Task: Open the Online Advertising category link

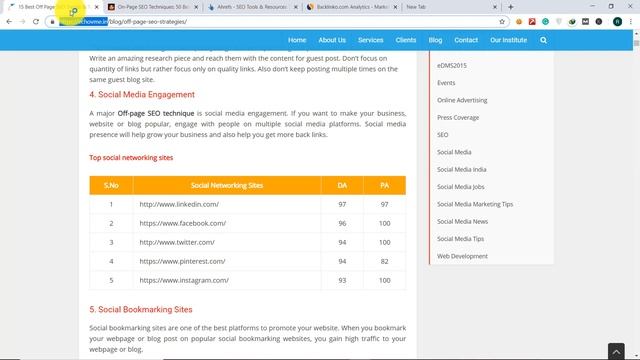Action: tap(462, 100)
